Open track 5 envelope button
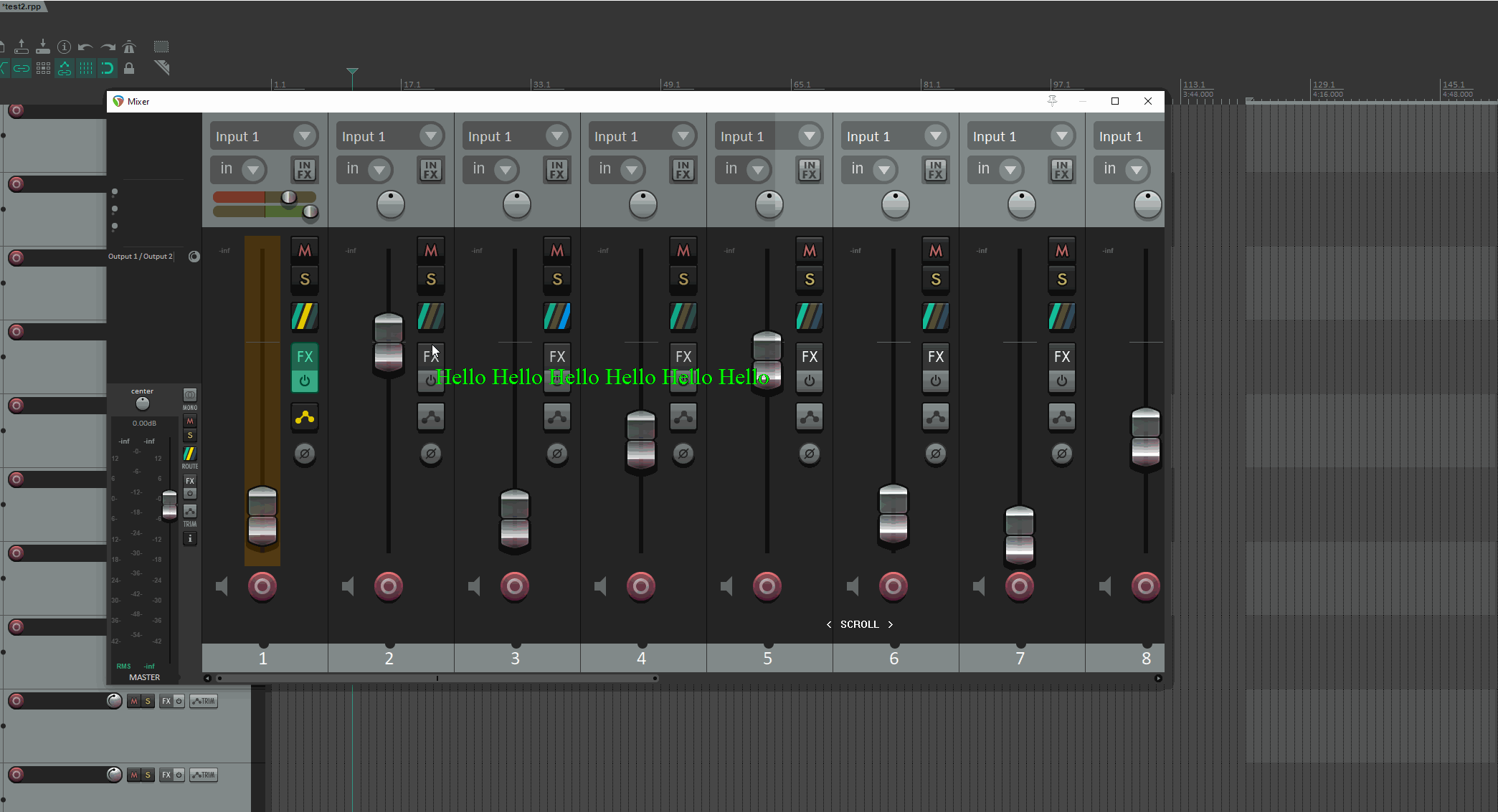 coord(810,417)
